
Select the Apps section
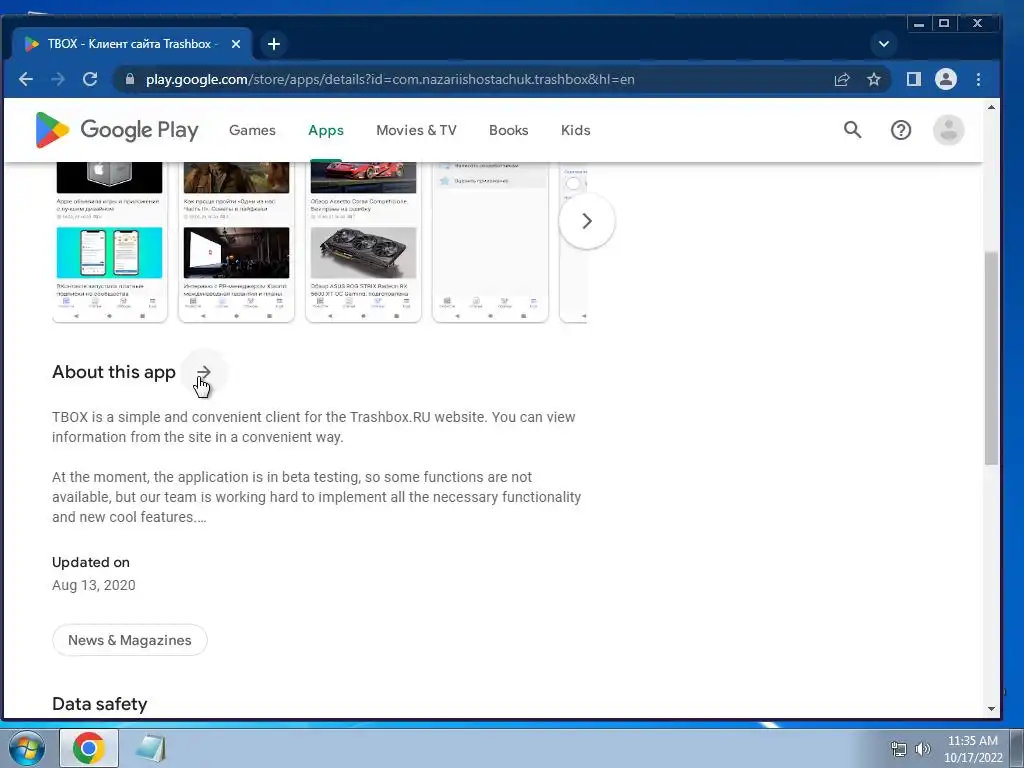tap(326, 130)
